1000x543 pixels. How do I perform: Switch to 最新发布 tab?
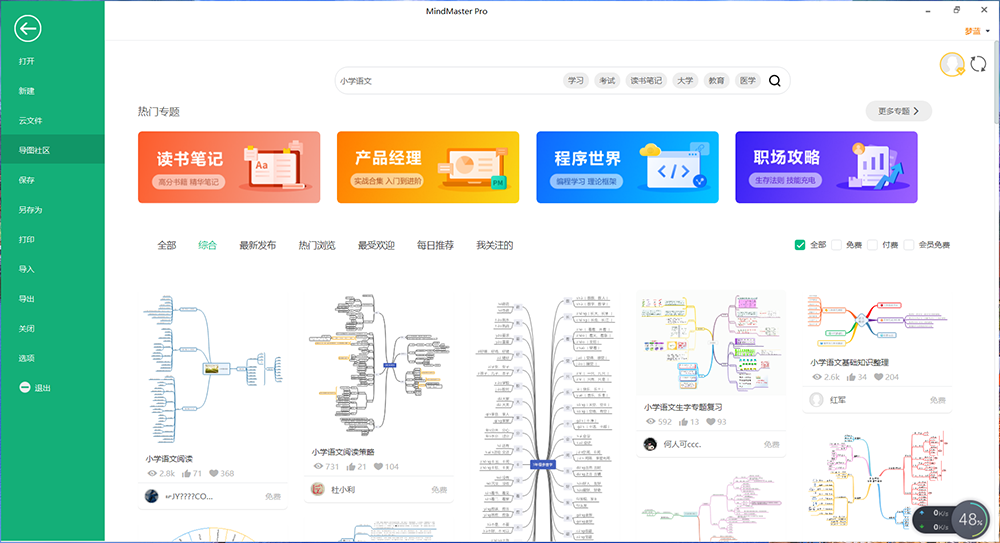point(258,245)
